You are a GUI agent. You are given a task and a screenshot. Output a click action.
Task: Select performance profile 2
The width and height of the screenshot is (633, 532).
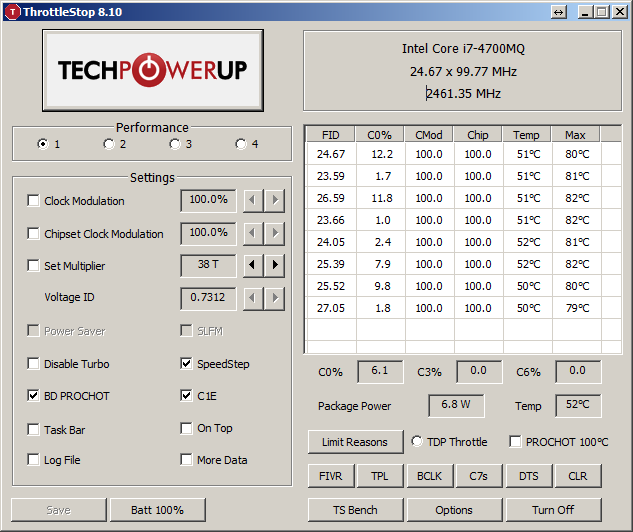[109, 144]
